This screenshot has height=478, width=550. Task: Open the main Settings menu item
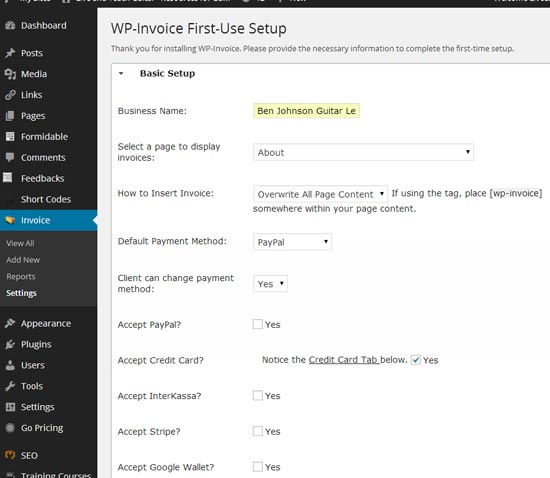click(38, 407)
